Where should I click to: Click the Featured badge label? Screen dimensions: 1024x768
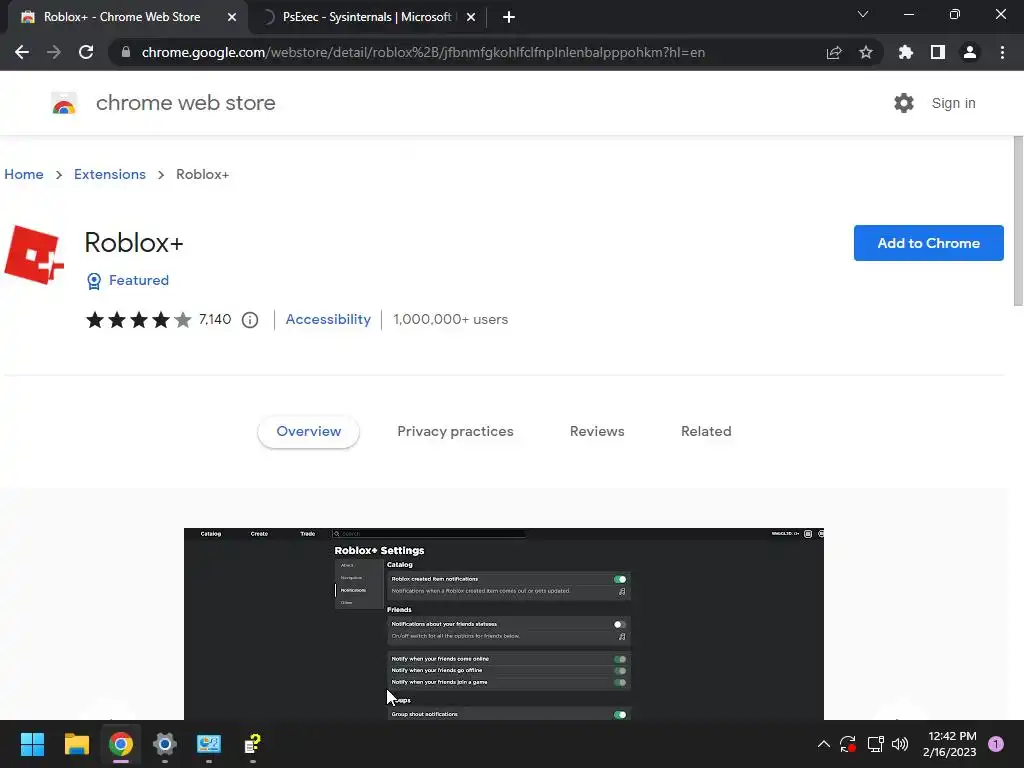[138, 280]
